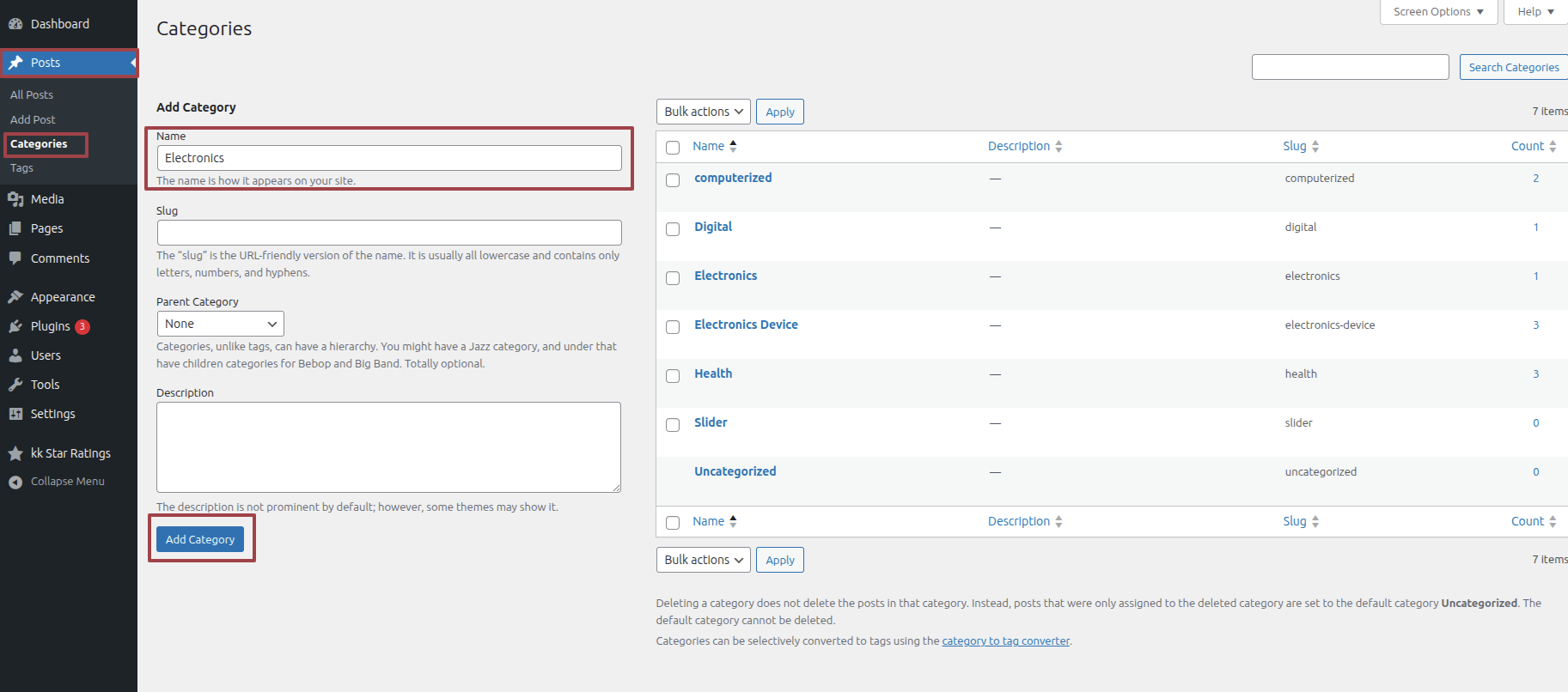Click the blue Add Category button
This screenshot has width=1568, height=692.
click(200, 539)
